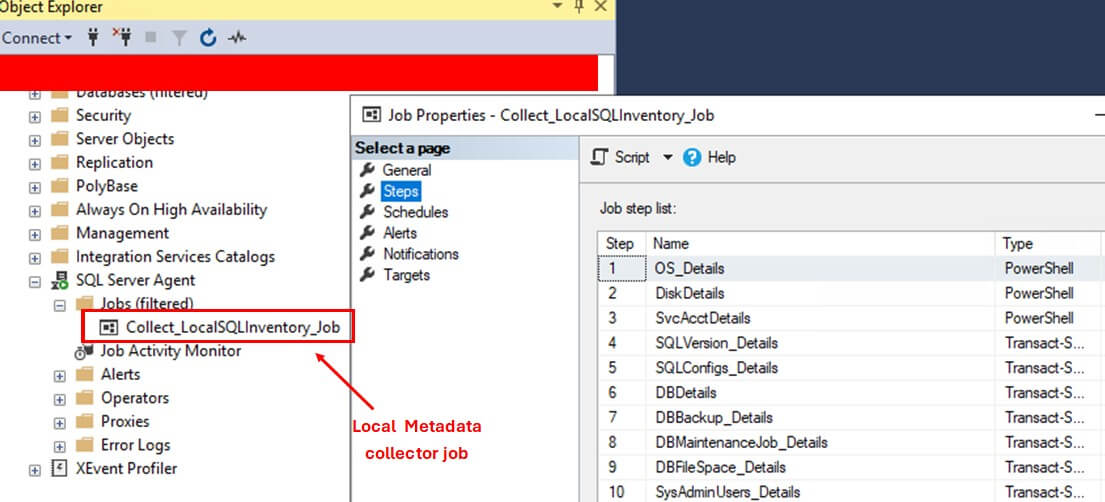This screenshot has width=1105, height=502.
Task: Refresh Object Explorer with the refresh icon
Action: click(x=207, y=38)
